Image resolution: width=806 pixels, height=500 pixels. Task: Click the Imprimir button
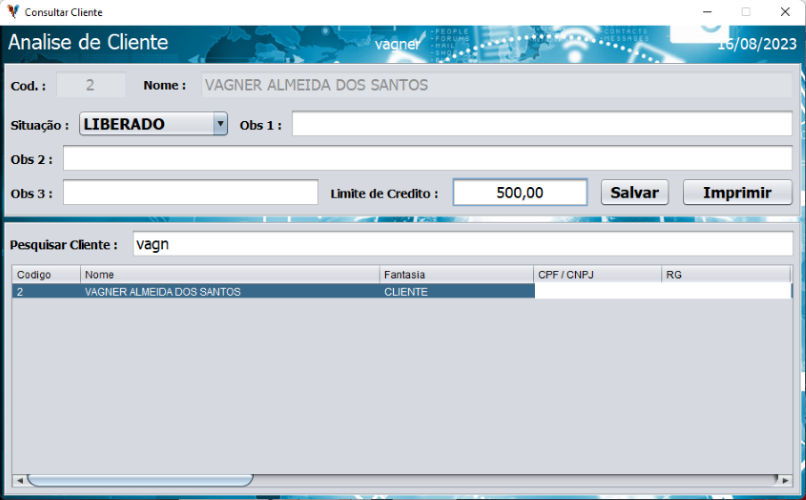737,193
